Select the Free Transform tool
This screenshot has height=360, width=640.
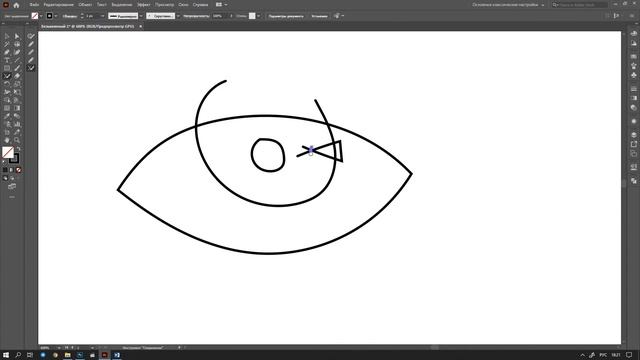click(17, 92)
